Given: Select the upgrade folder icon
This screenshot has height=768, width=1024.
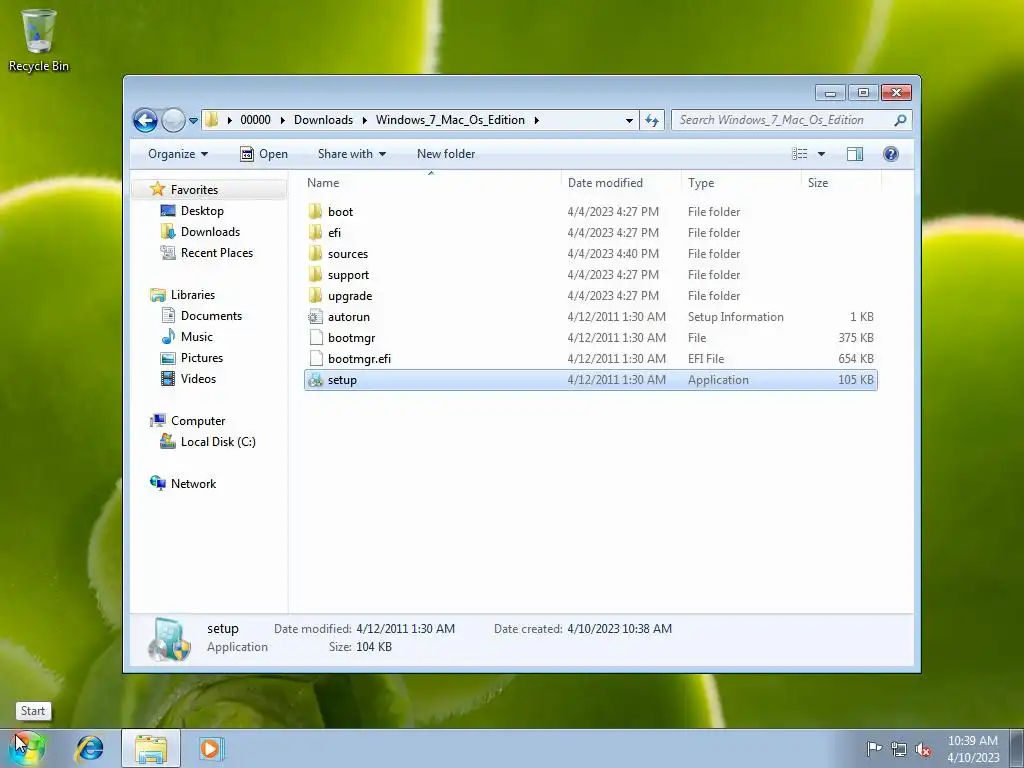Looking at the screenshot, I should (x=315, y=295).
